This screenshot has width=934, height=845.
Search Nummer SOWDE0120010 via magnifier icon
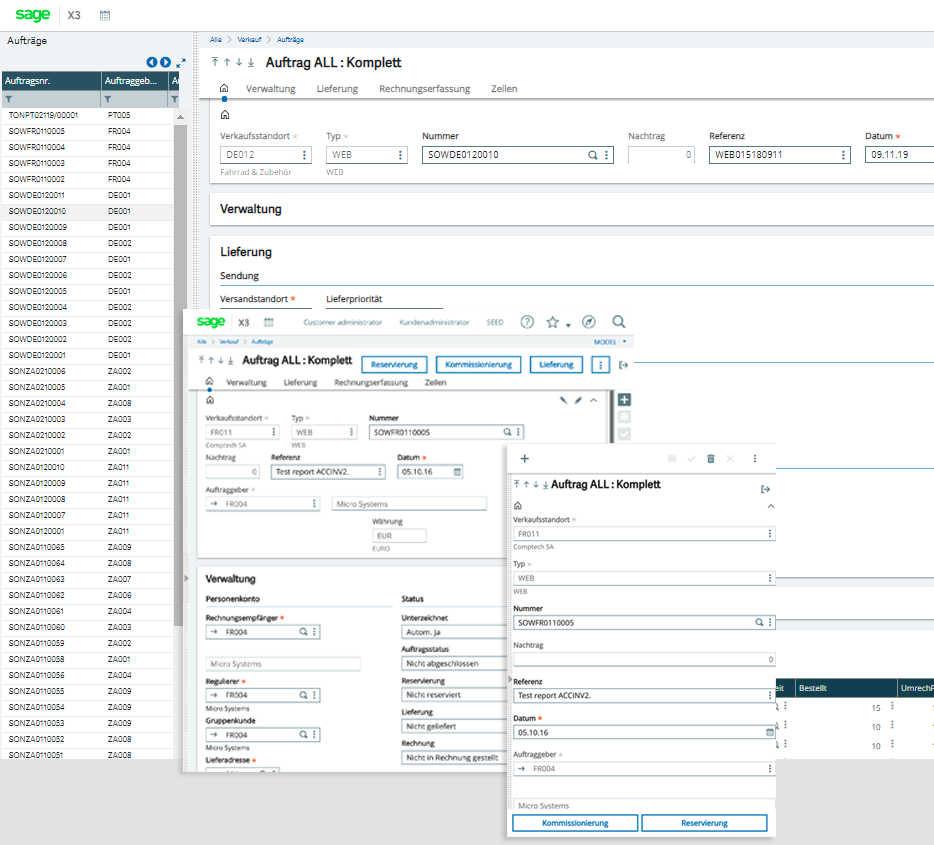click(593, 155)
